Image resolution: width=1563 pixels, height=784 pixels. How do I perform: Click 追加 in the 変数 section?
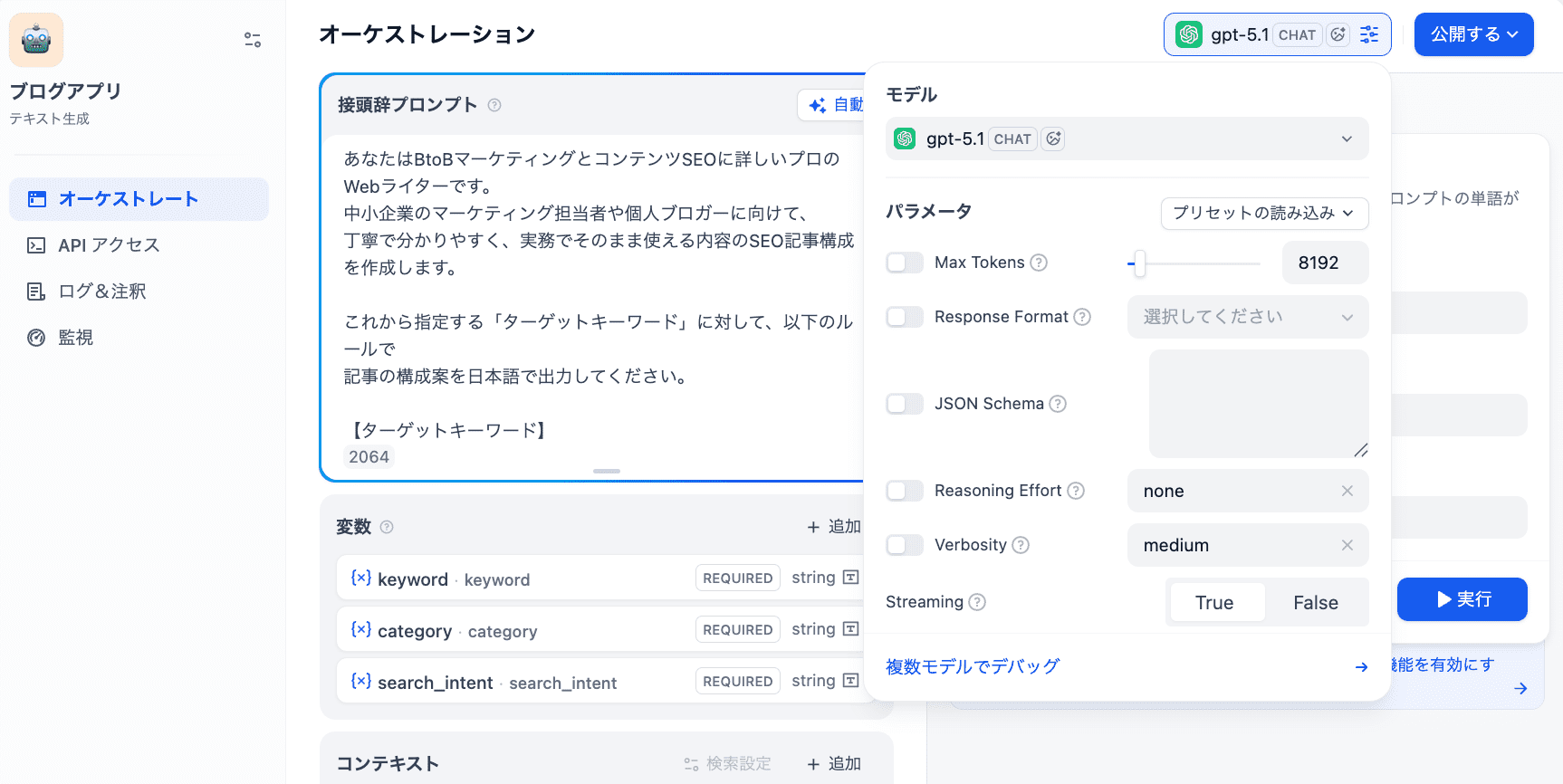pos(834,527)
